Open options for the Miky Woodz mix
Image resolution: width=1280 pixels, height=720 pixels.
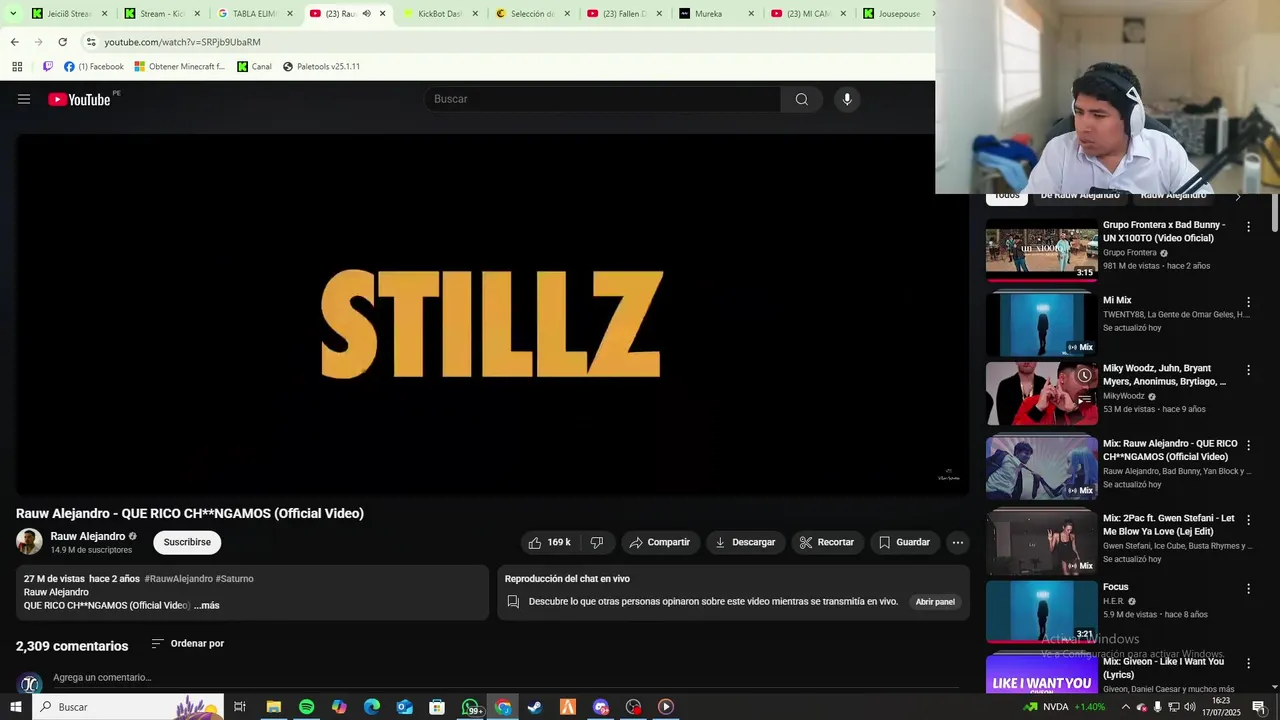tap(1248, 370)
